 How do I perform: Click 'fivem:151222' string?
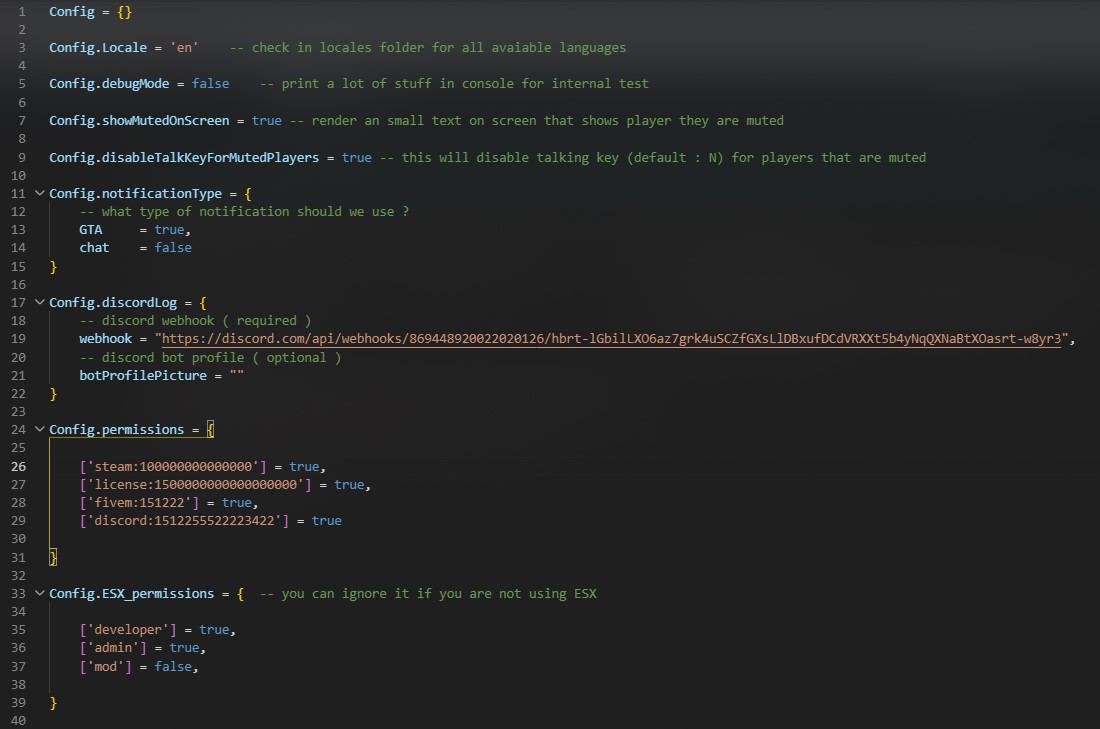pyautogui.click(x=139, y=503)
